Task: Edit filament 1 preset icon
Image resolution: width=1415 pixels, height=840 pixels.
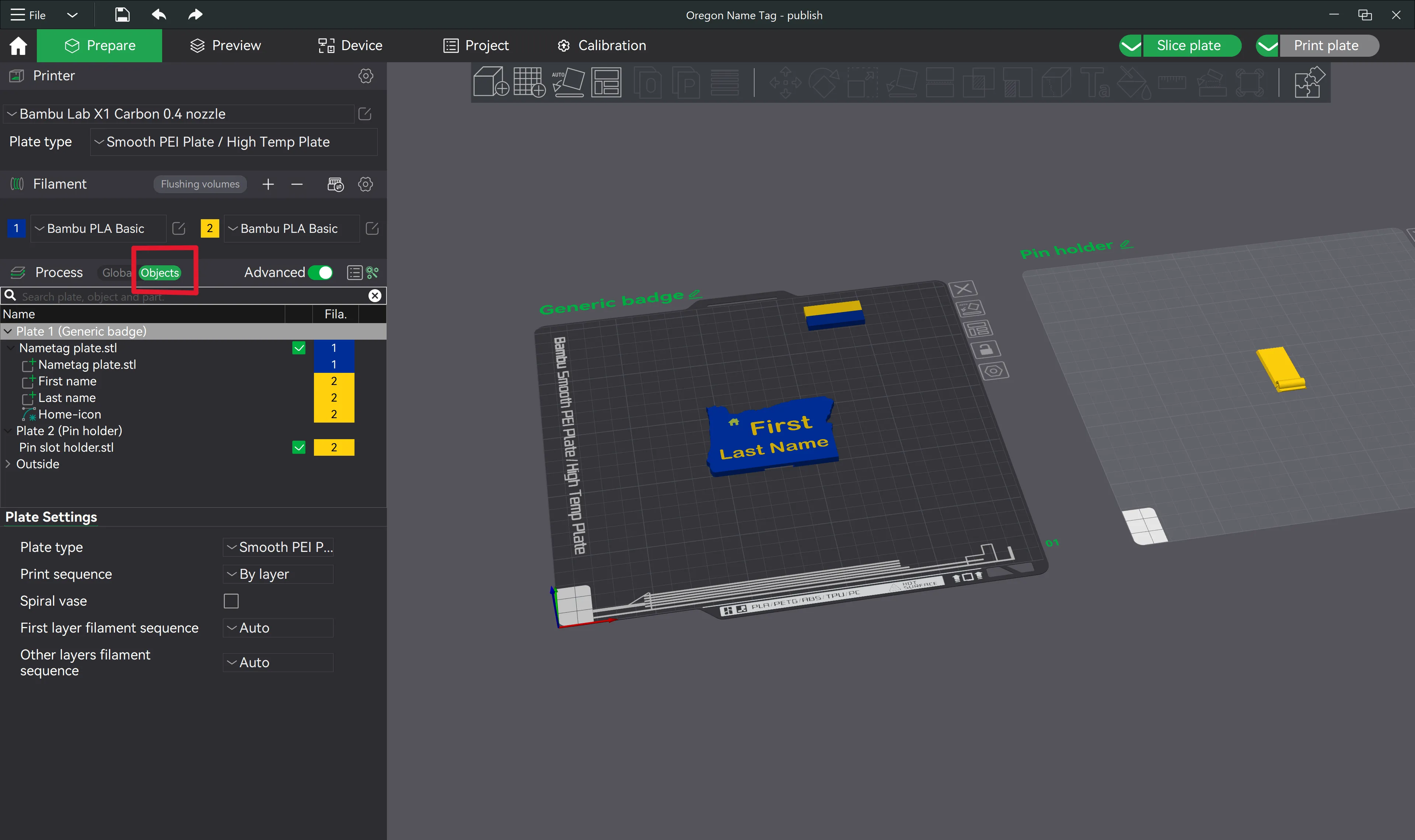Action: click(179, 228)
